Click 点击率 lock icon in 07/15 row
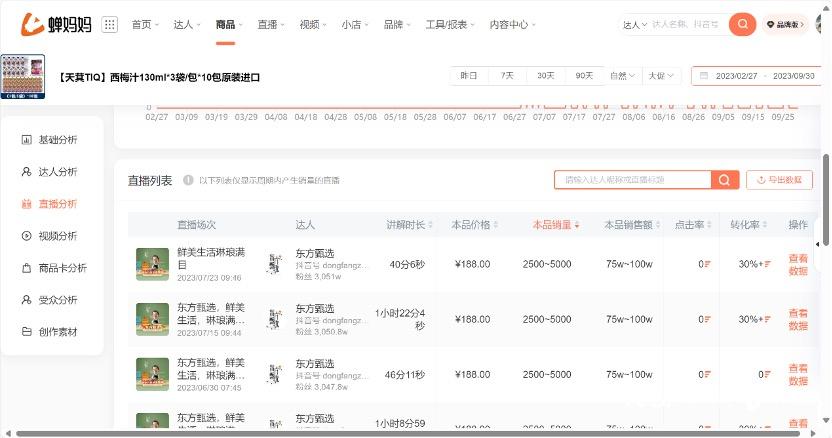The image size is (832, 438). click(x=707, y=319)
